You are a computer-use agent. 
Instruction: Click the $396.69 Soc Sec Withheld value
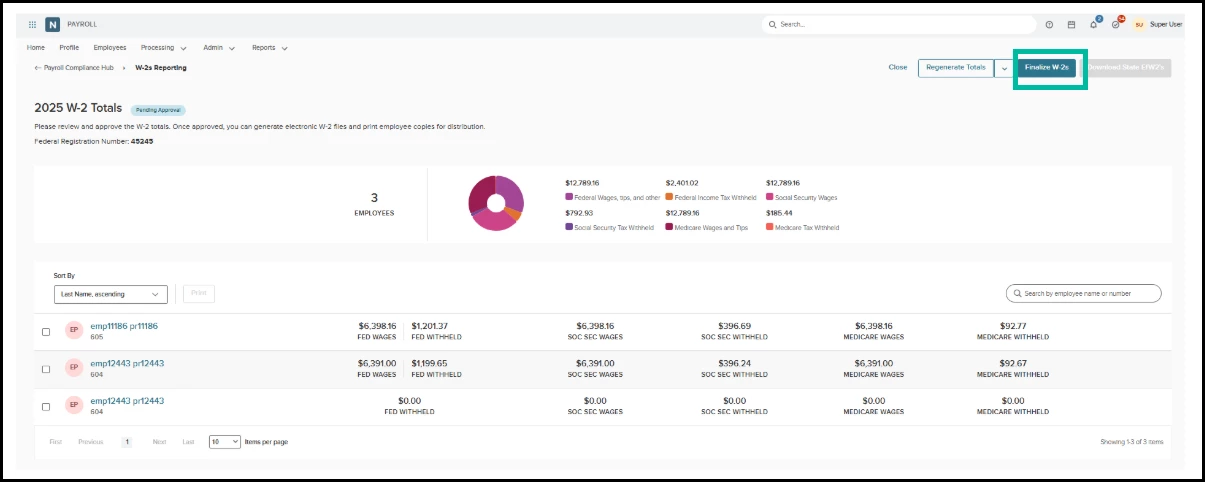(734, 326)
